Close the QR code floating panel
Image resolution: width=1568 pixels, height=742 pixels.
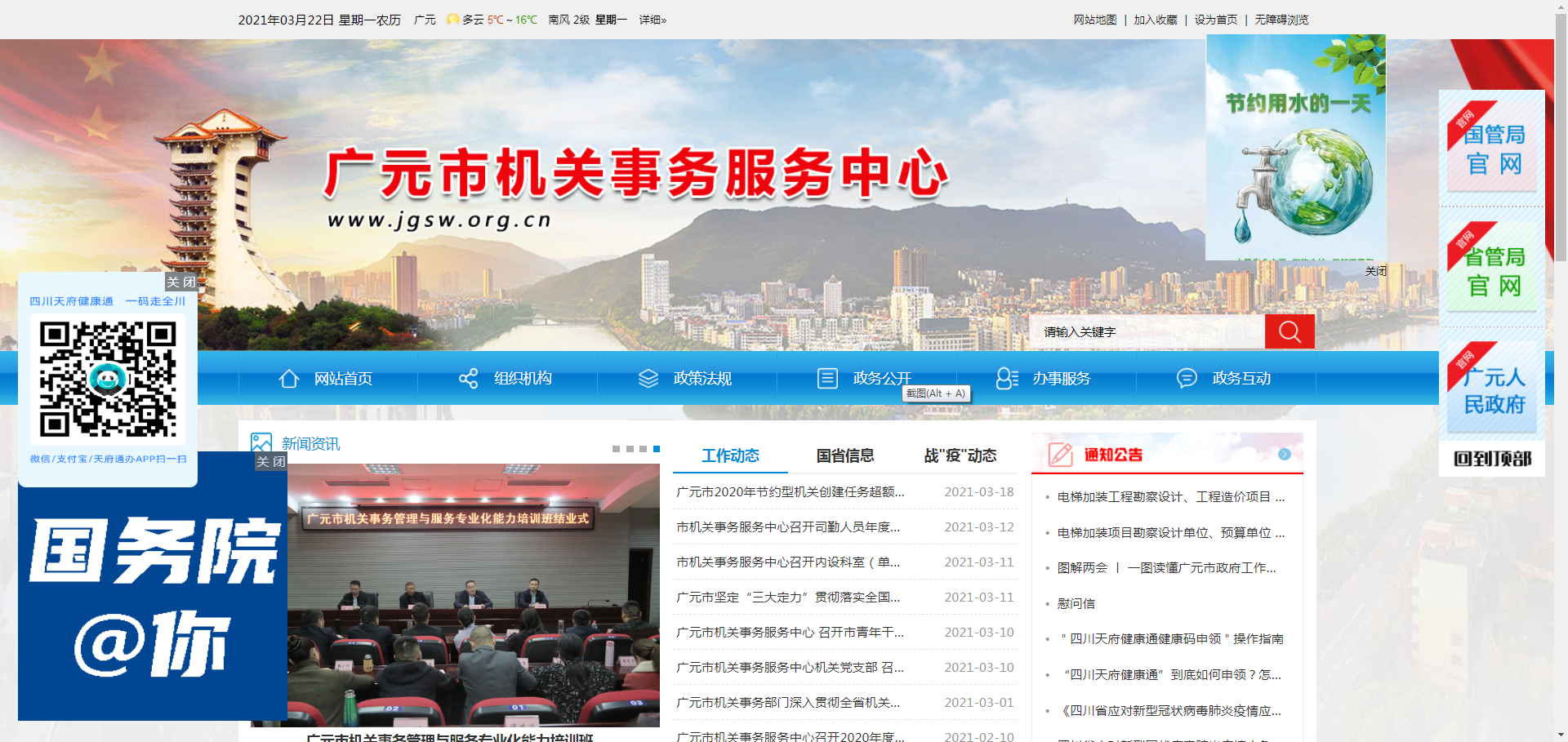[181, 282]
